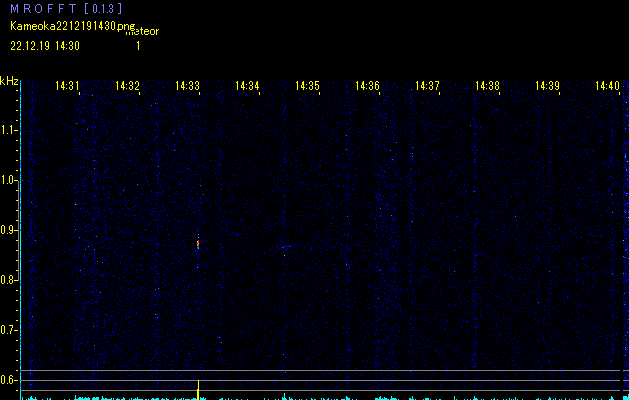This screenshot has width=629, height=400.
Task: Click the 14:36 time axis label
Action: coord(367,86)
